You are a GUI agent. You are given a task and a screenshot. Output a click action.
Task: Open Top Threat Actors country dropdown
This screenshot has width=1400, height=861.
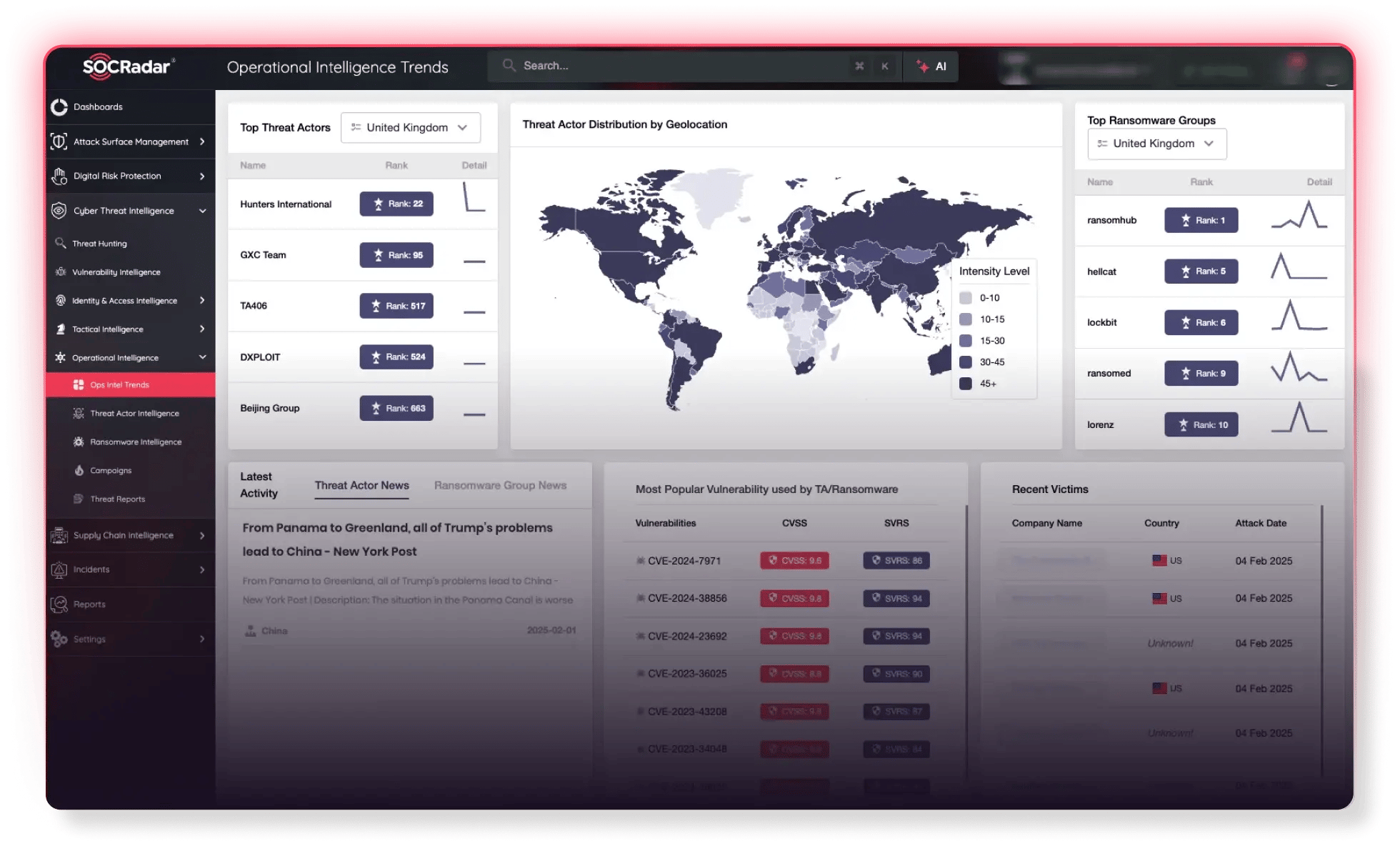pyautogui.click(x=410, y=128)
